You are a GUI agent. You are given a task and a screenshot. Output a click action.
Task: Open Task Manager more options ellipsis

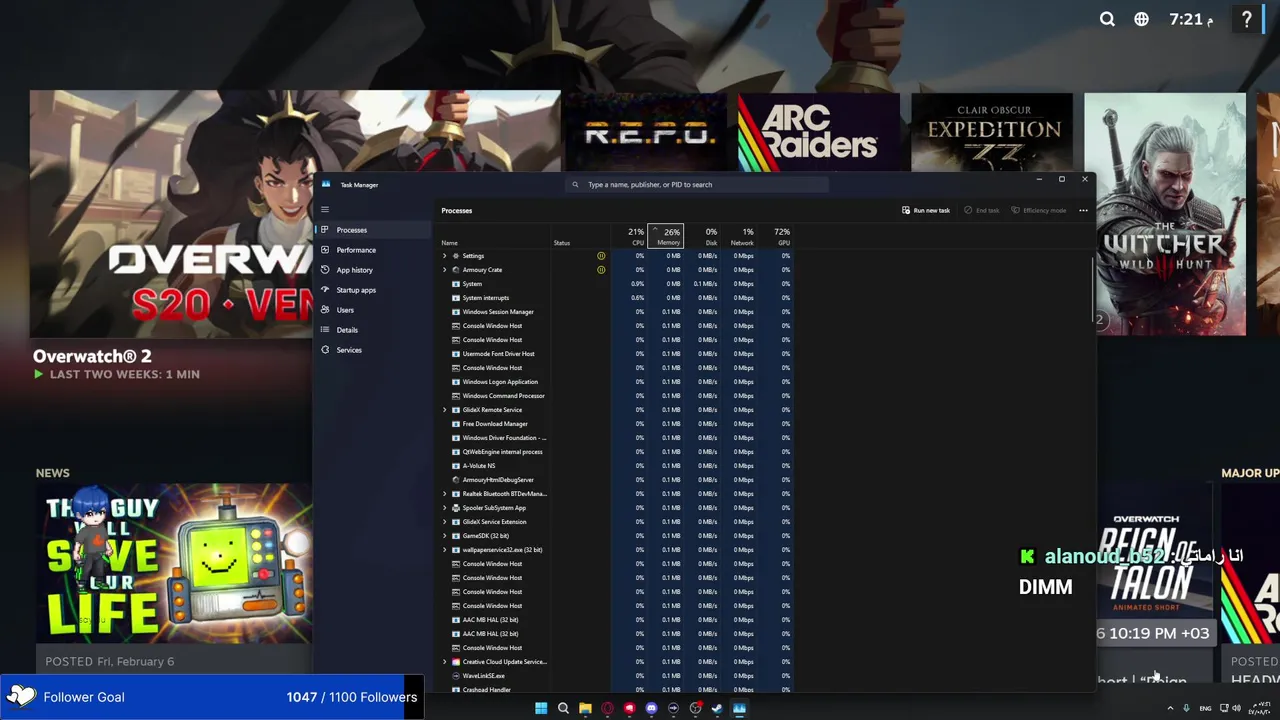(1083, 210)
